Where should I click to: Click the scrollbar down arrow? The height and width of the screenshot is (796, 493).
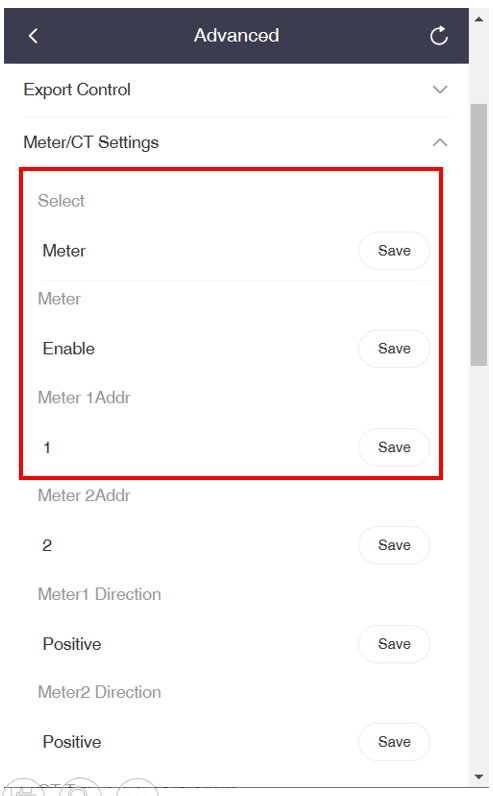tap(479, 777)
